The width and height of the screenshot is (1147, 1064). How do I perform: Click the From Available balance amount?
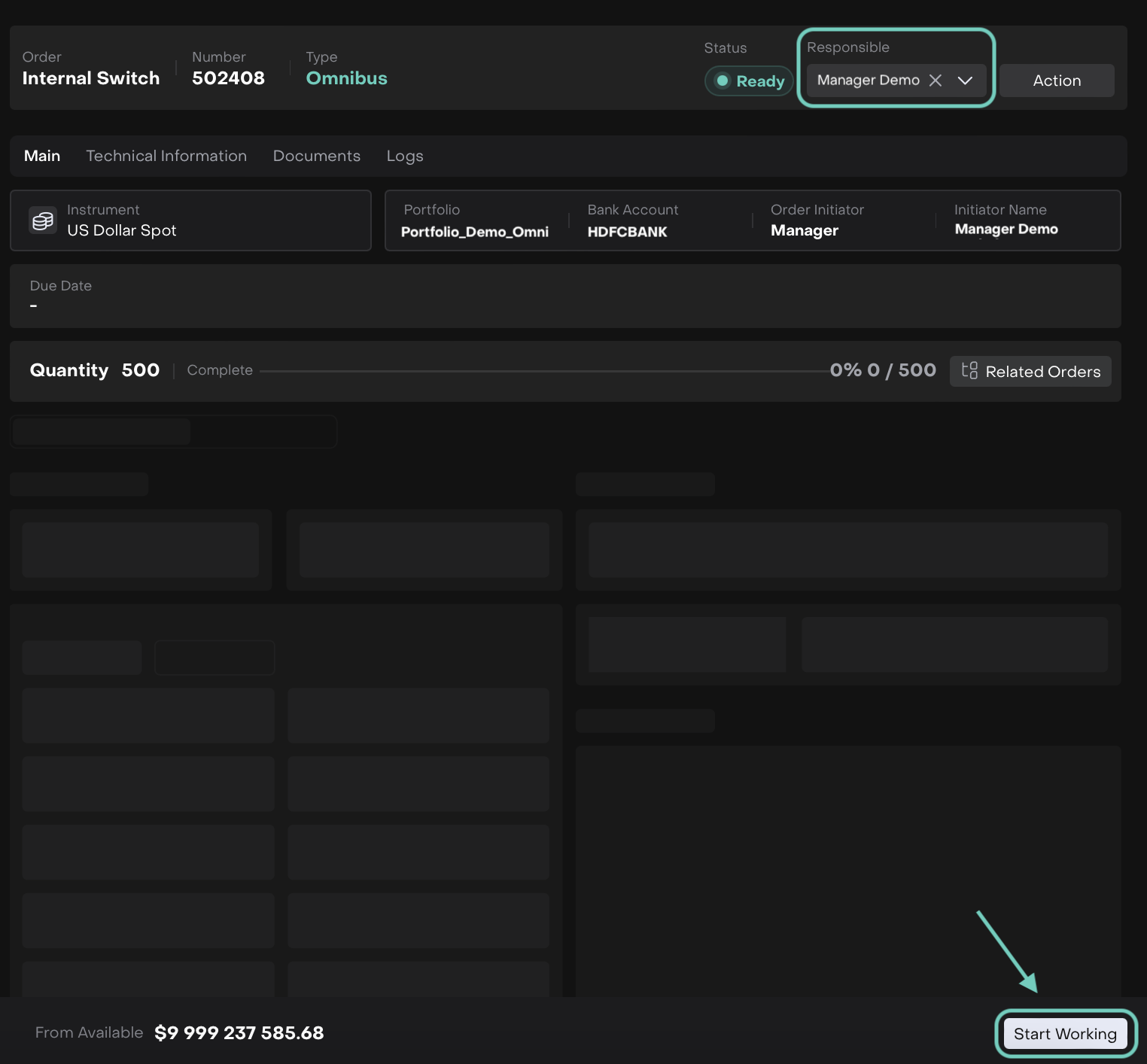(239, 1032)
